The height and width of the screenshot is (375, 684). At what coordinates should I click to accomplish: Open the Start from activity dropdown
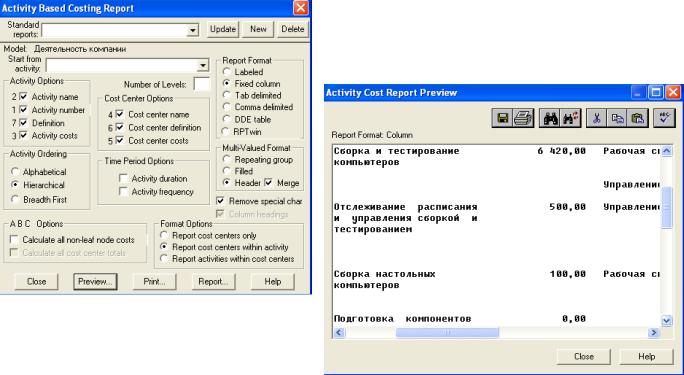pyautogui.click(x=202, y=65)
